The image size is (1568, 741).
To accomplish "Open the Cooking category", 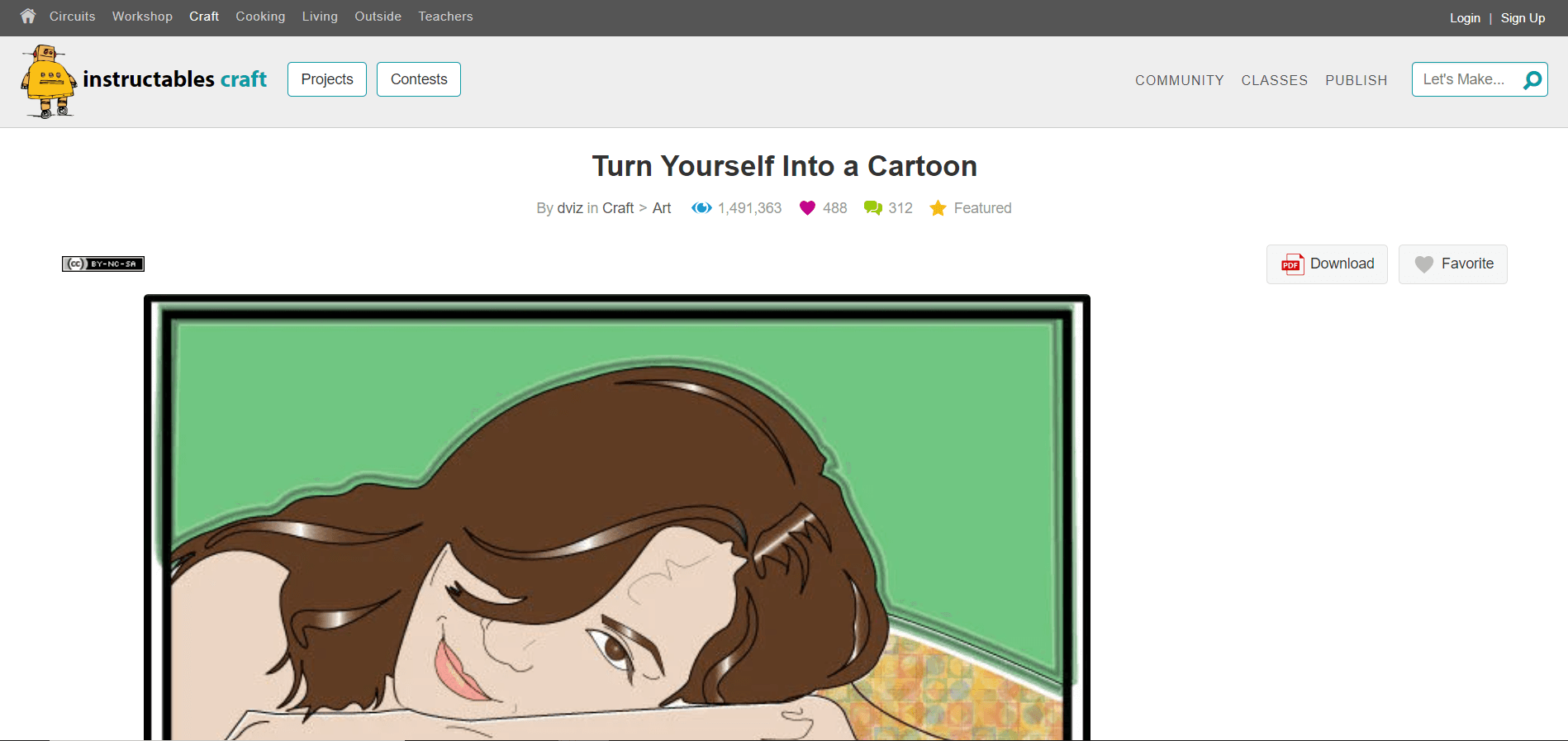I will 260,17.
